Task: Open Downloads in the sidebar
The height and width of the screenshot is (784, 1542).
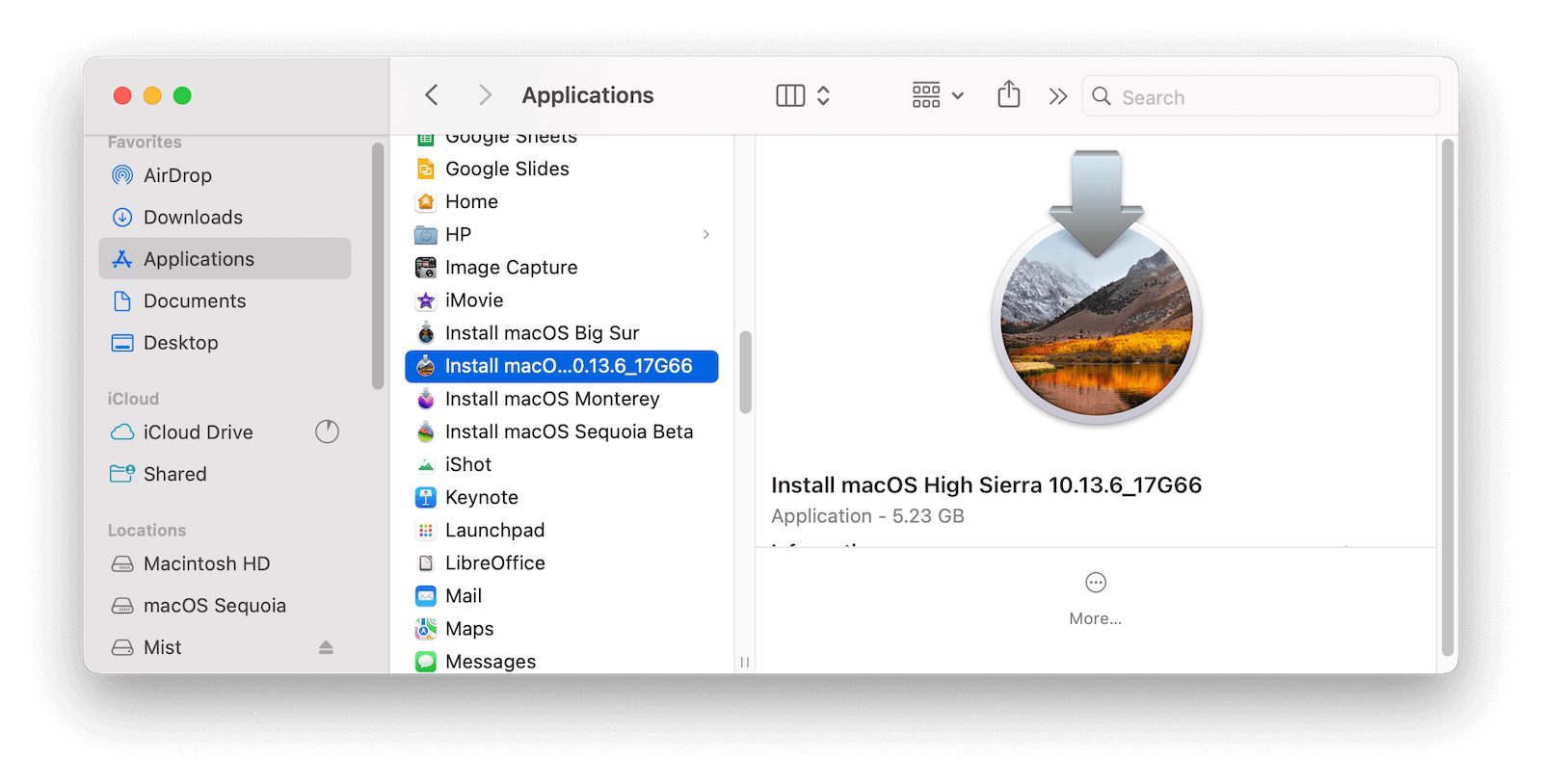Action: [x=225, y=218]
